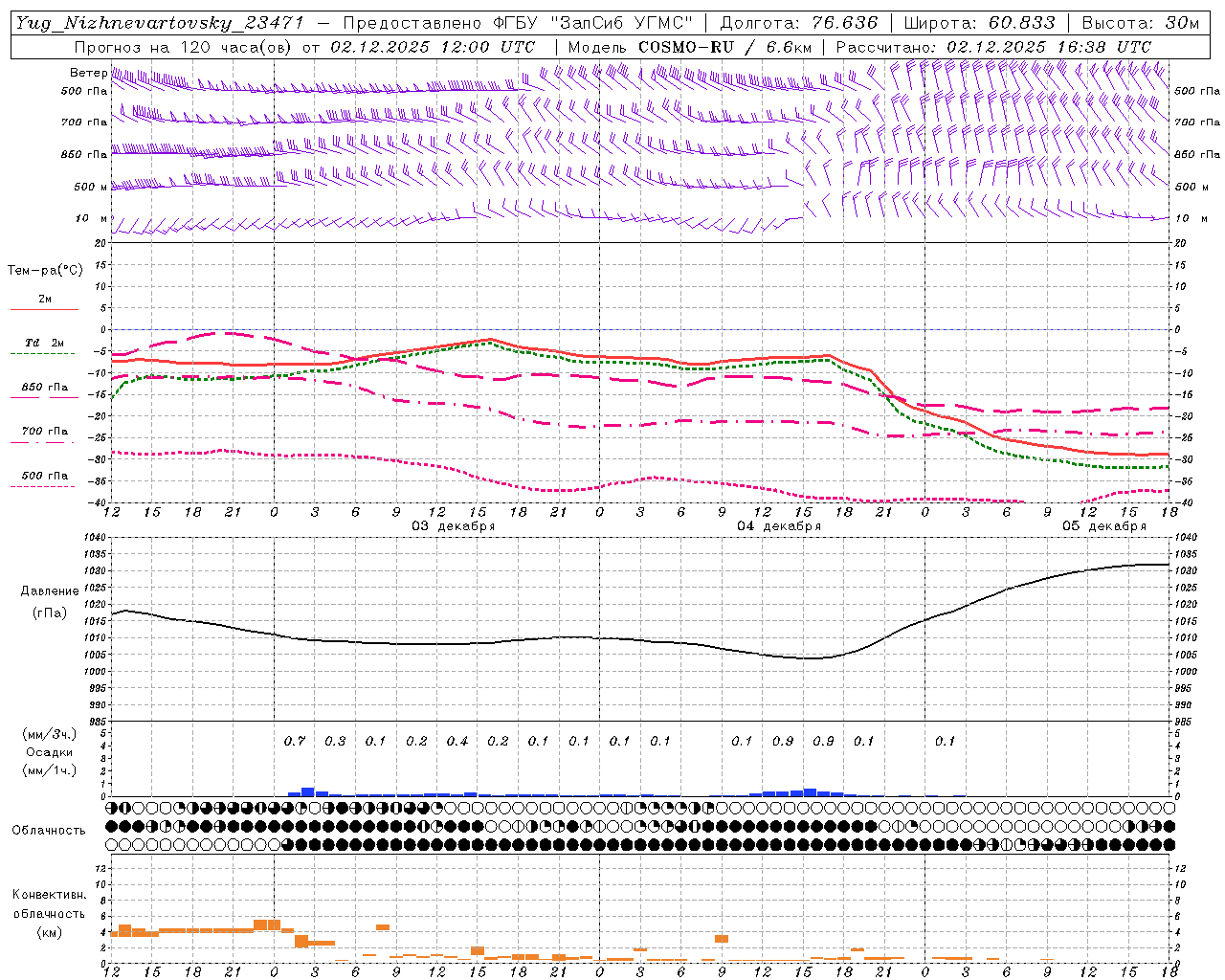1225x980 pixels.
Task: Click the tallest blue precipitation bar on 03 December
Action: [308, 791]
